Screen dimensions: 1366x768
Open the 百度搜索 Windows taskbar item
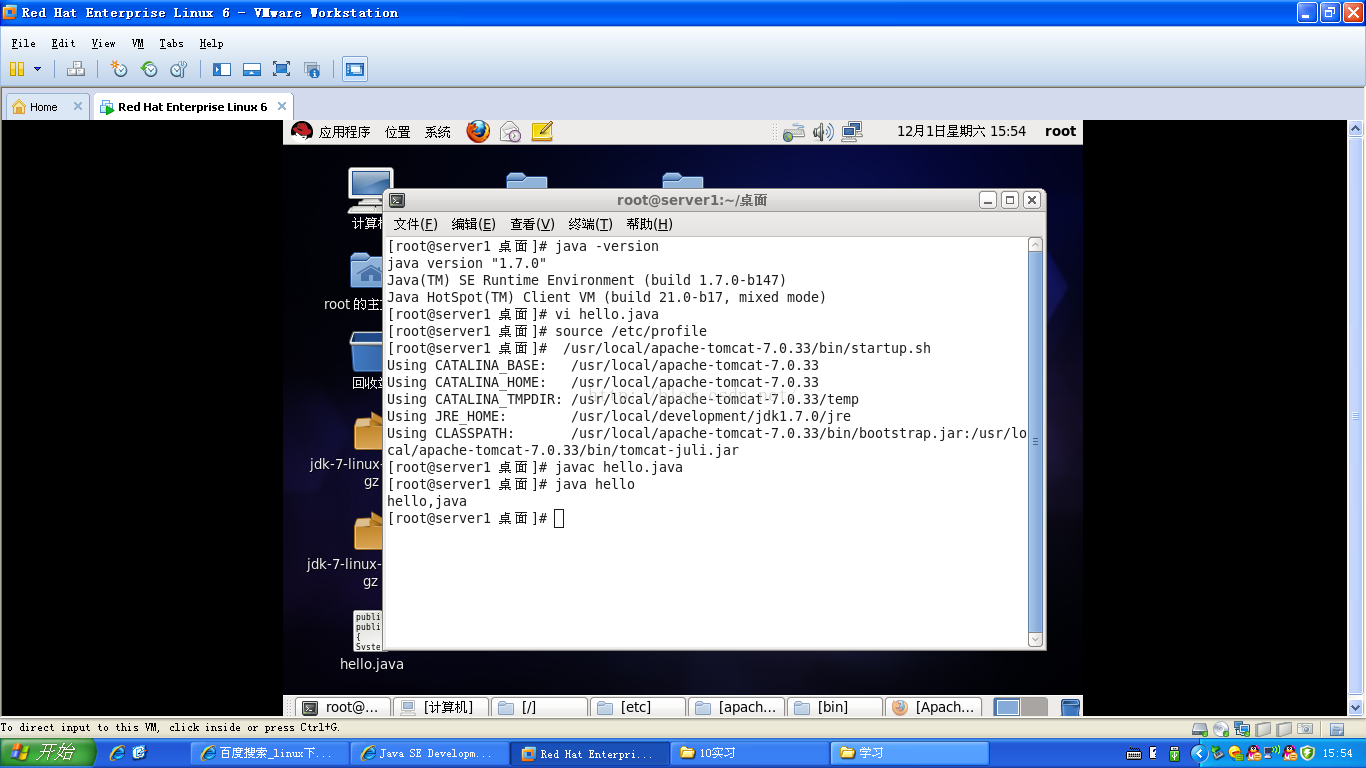[270, 753]
